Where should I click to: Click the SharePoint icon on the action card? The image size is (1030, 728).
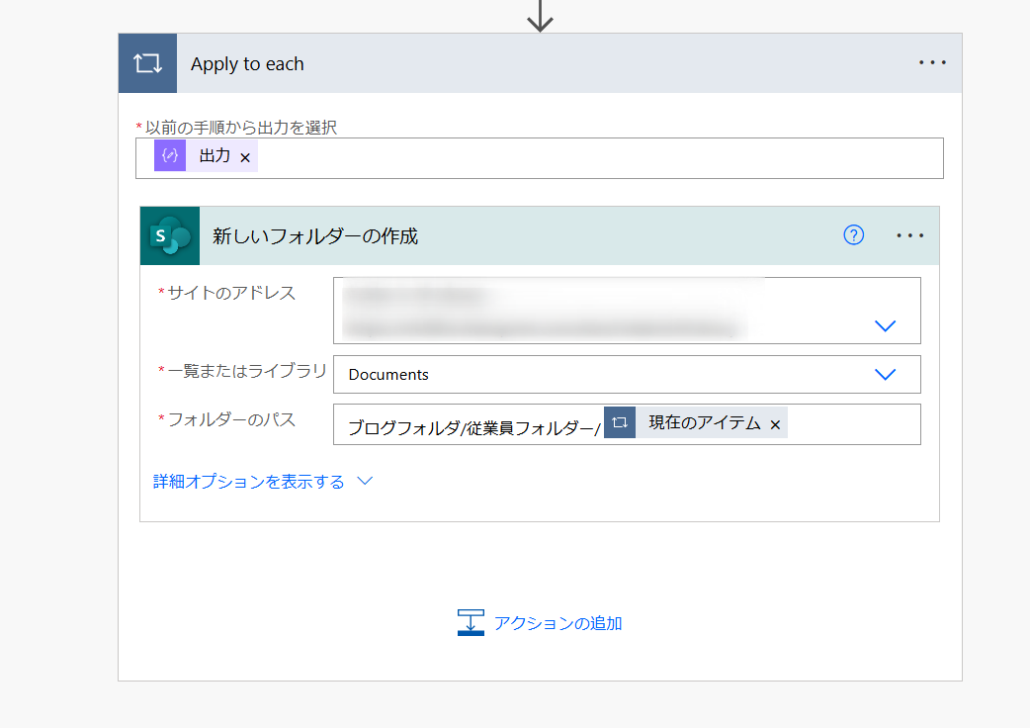[170, 236]
